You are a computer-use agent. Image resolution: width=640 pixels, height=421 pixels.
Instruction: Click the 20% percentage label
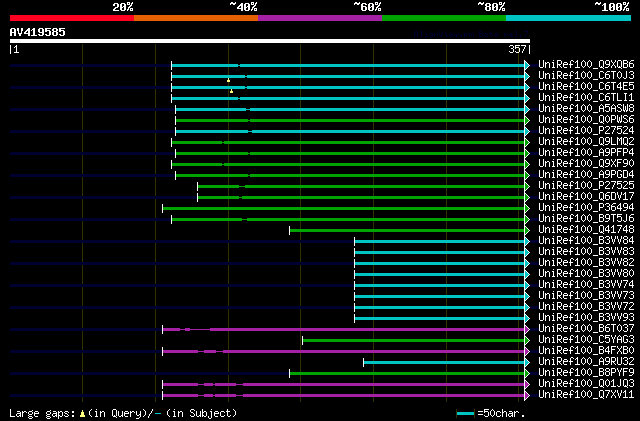tap(122, 7)
